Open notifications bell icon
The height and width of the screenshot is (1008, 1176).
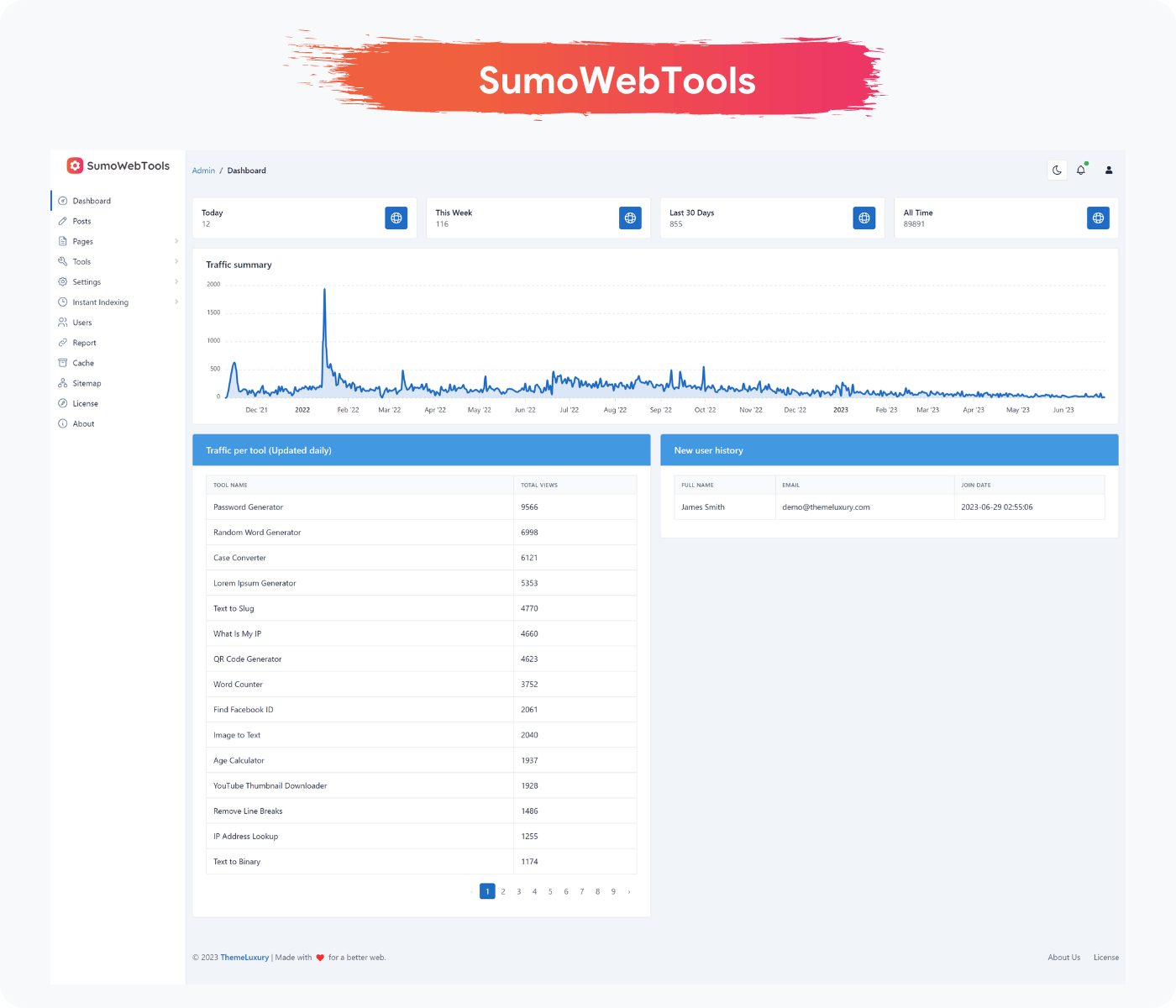point(1081,171)
